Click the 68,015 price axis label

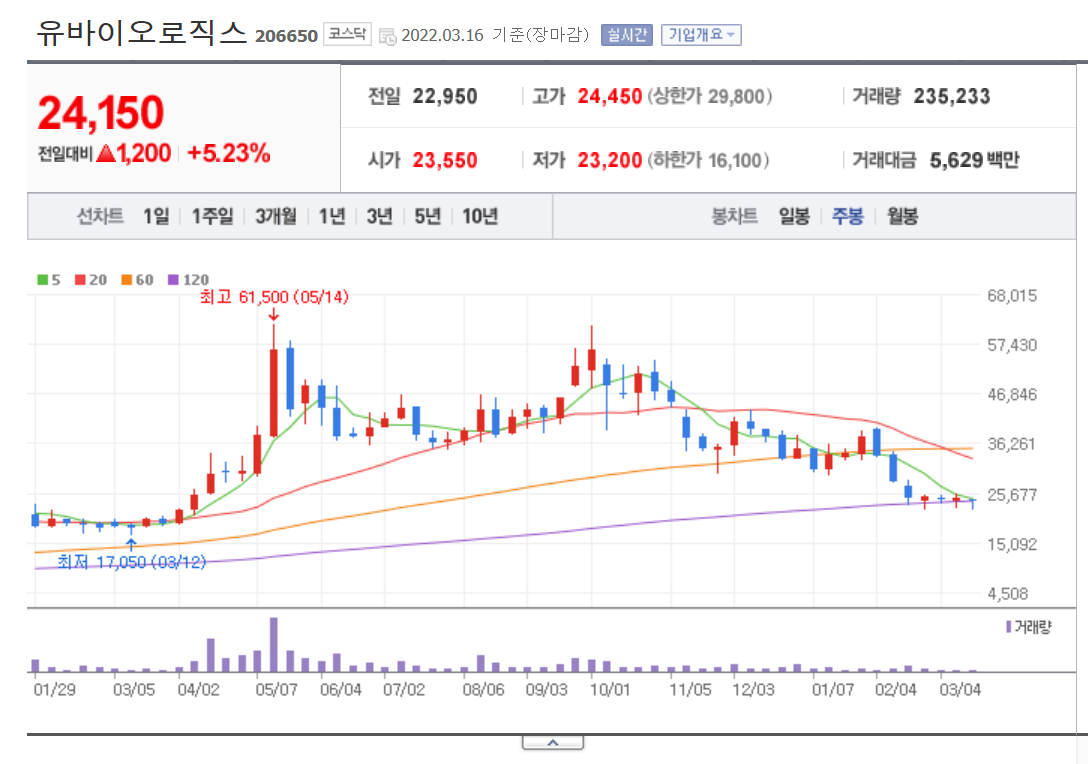1012,296
